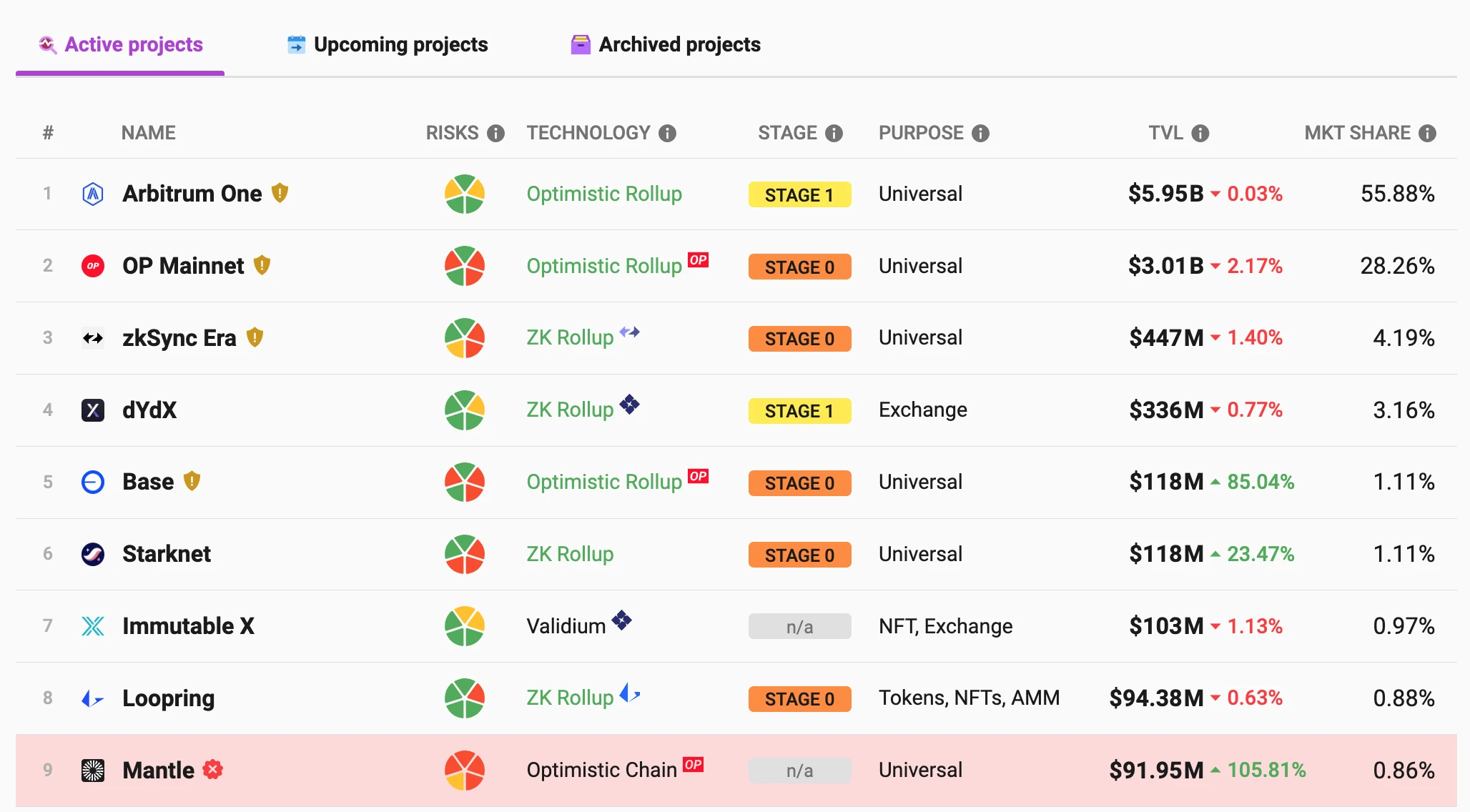Click the warning shield beside Arbitrum One
1470x812 pixels.
280,193
